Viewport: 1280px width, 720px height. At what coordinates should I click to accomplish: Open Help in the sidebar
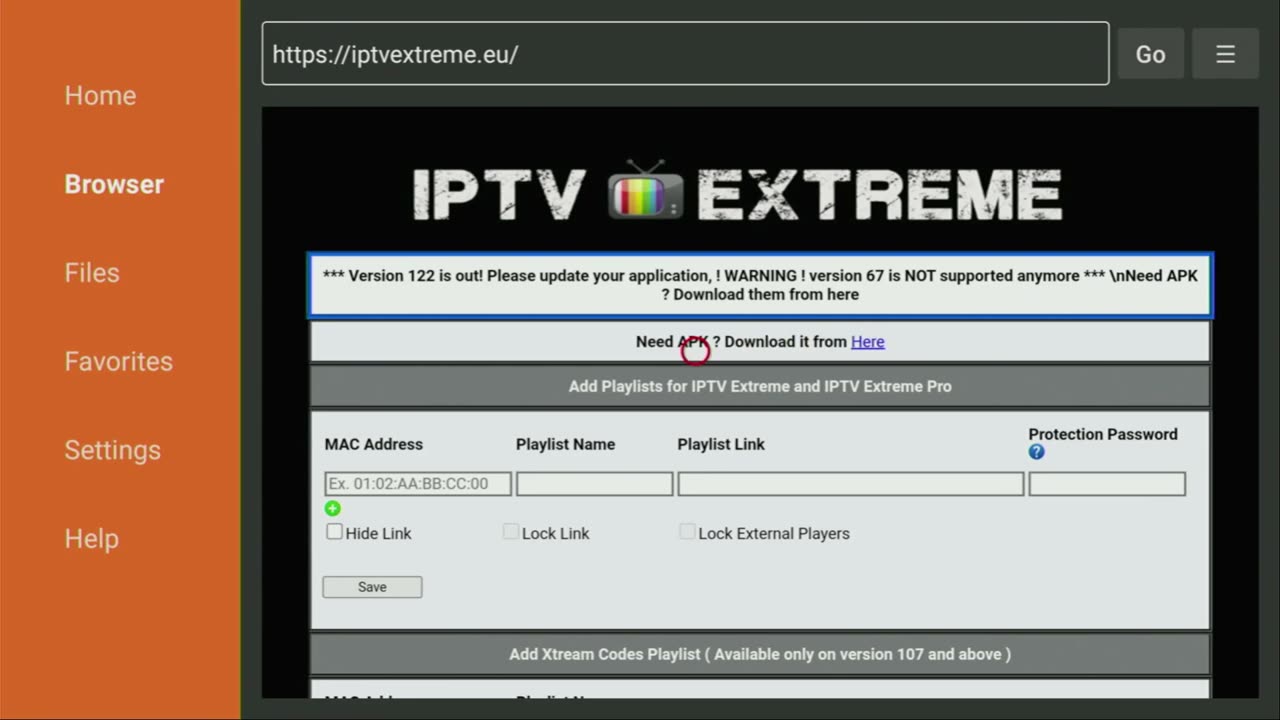[92, 539]
